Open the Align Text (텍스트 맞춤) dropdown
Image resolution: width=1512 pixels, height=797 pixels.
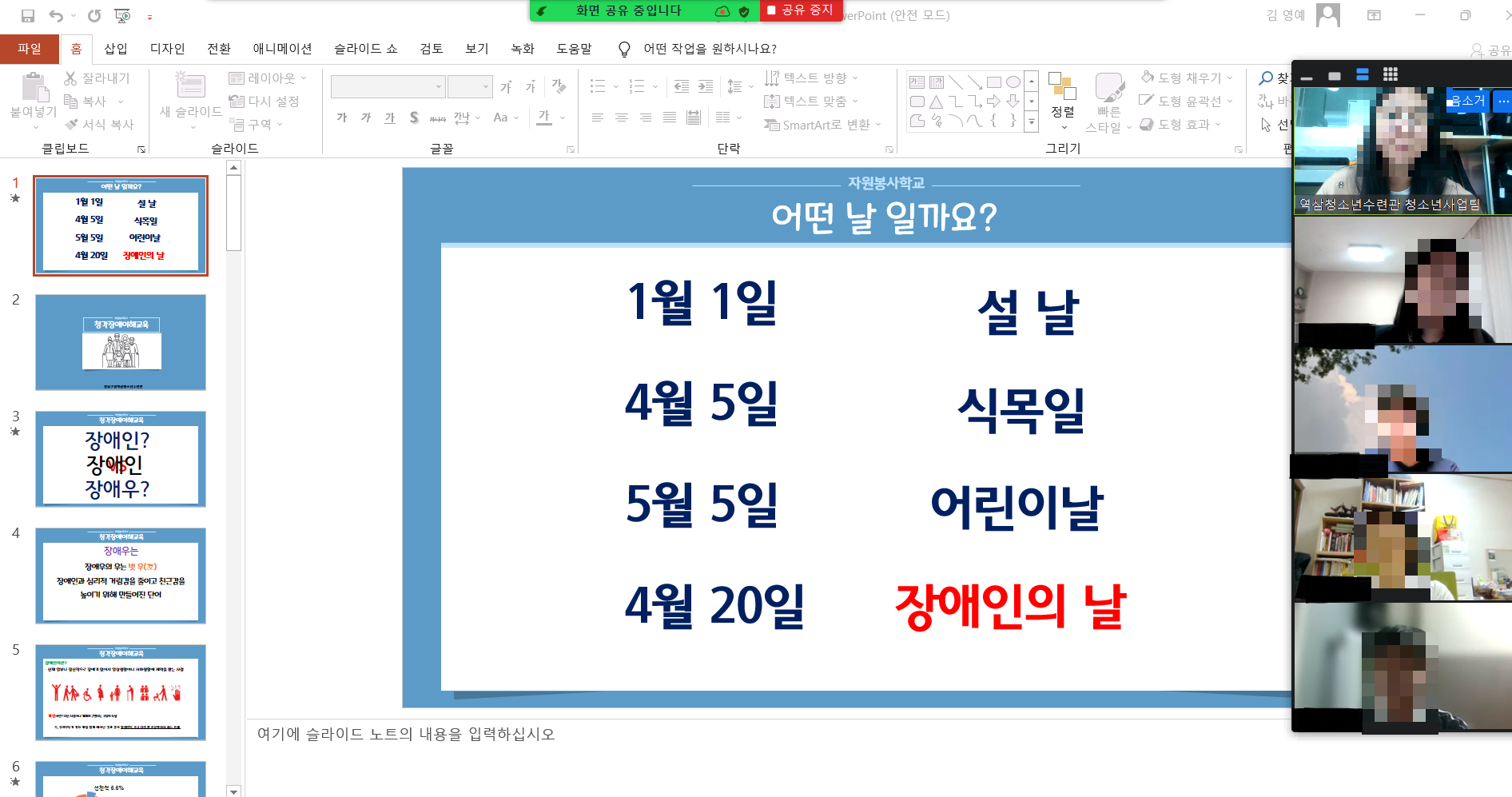(811, 101)
